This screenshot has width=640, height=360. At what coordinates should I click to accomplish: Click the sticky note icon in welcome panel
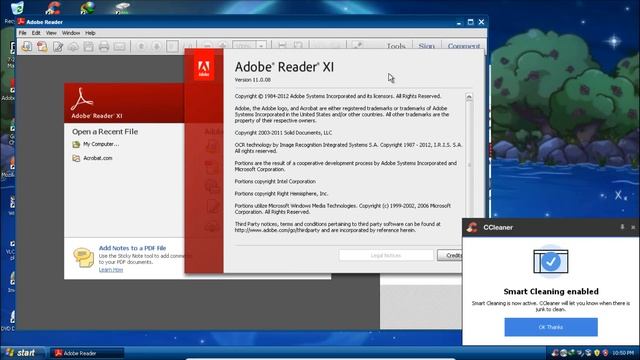click(x=83, y=258)
